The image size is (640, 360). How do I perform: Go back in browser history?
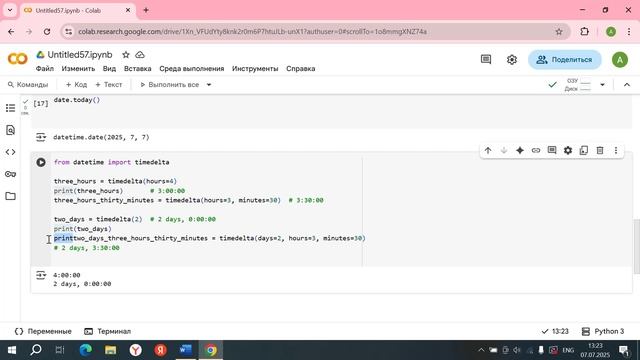click(x=11, y=32)
